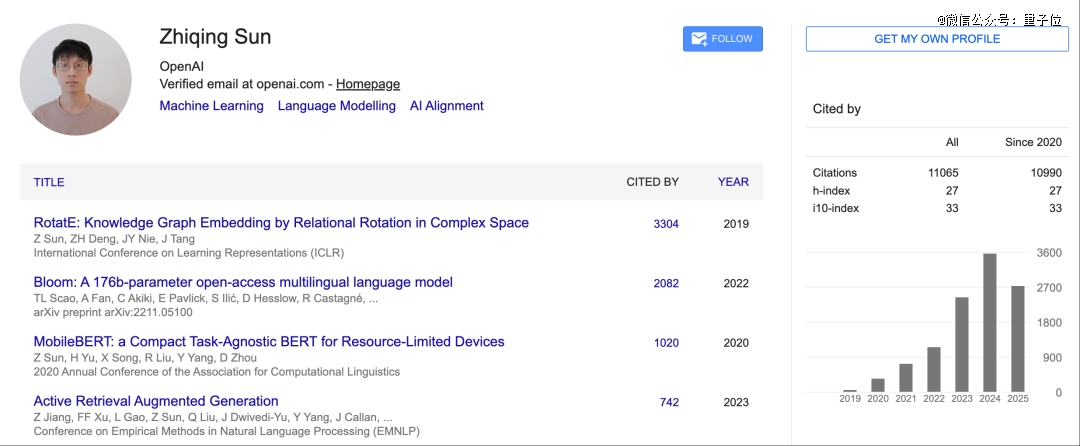Click the since-2020 citations value 10990

tap(1046, 173)
